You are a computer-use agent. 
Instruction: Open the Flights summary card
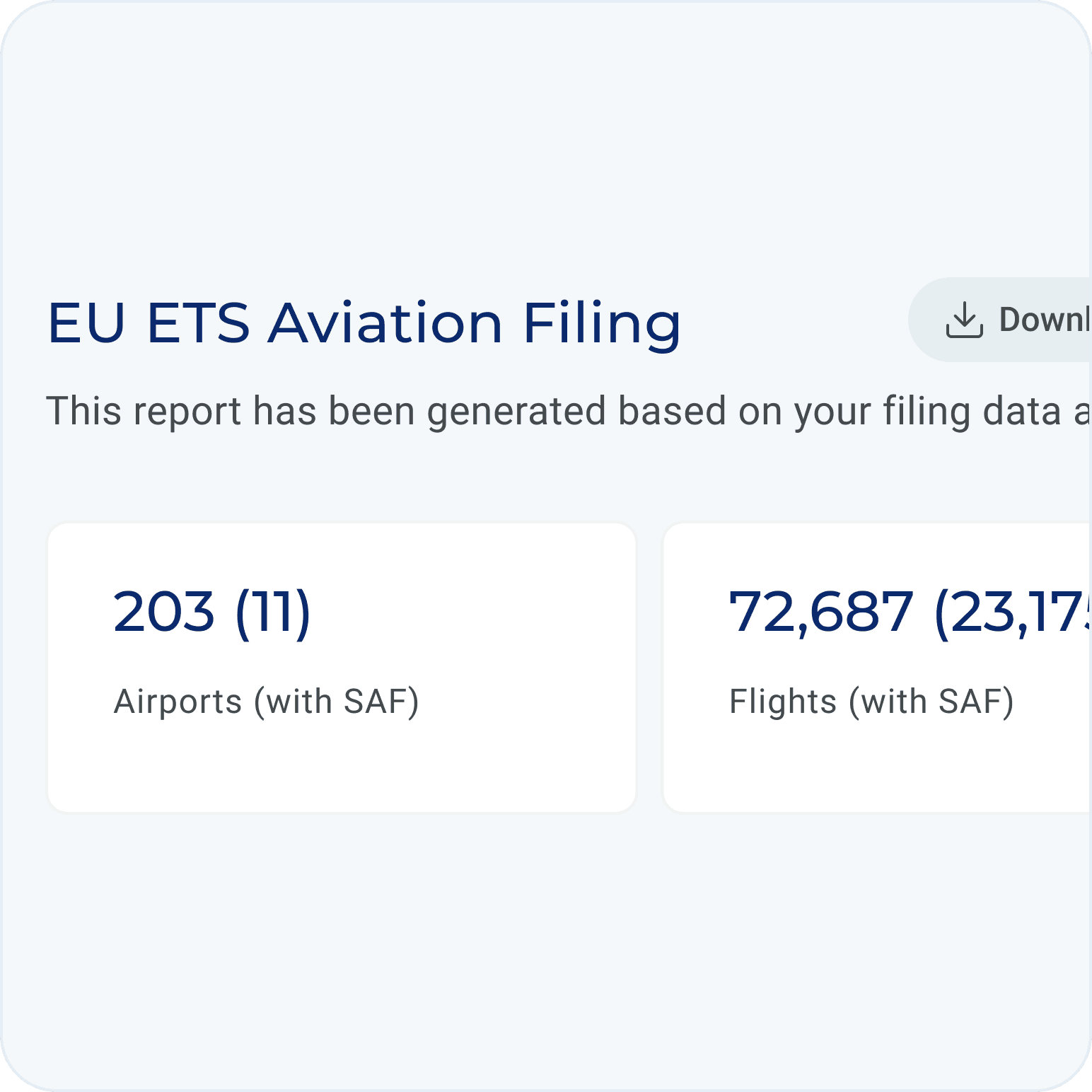coord(878,668)
